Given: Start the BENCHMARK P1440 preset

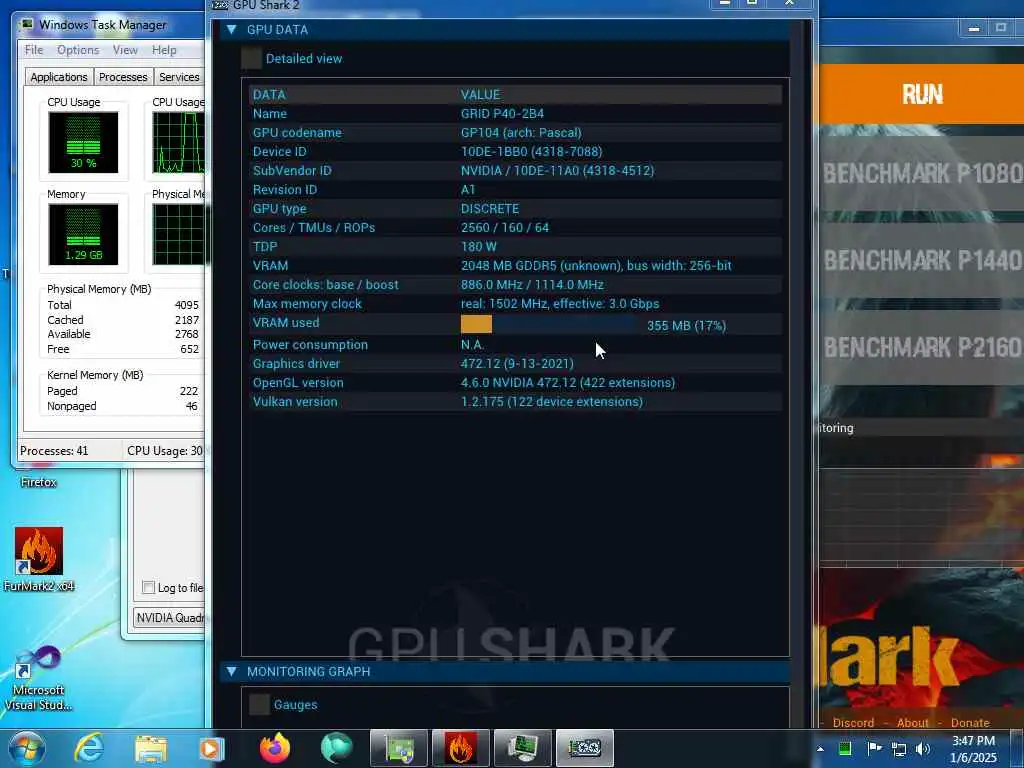Looking at the screenshot, I should click(922, 261).
